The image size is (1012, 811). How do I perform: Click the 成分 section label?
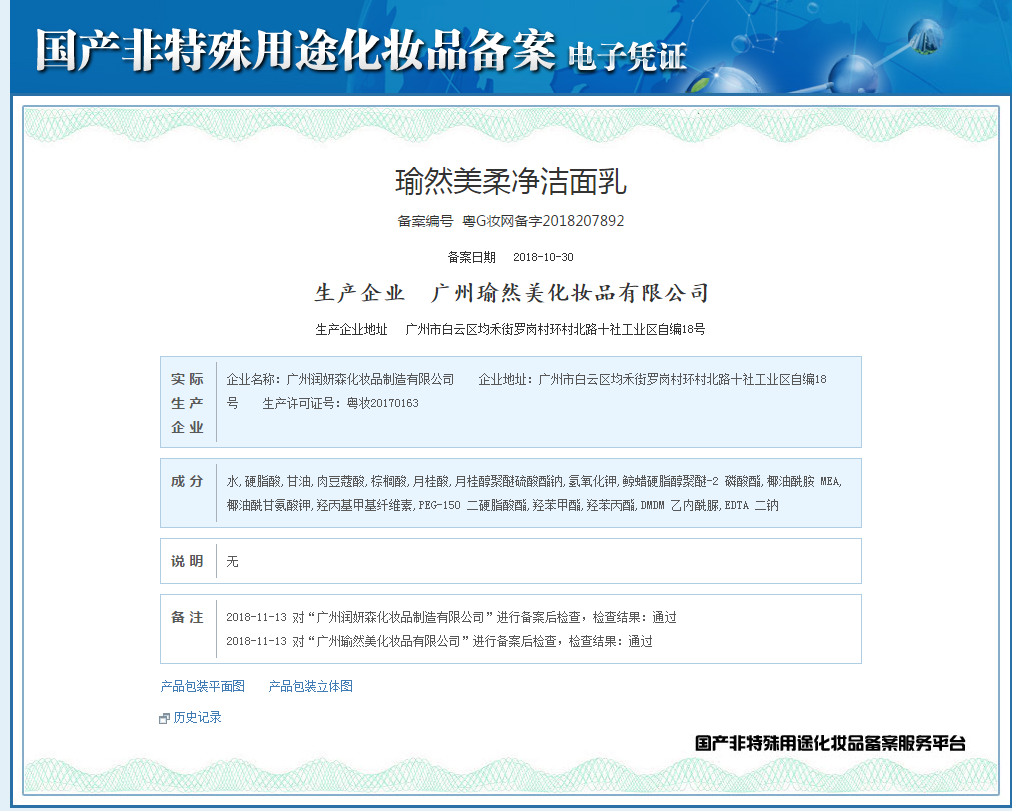point(187,481)
